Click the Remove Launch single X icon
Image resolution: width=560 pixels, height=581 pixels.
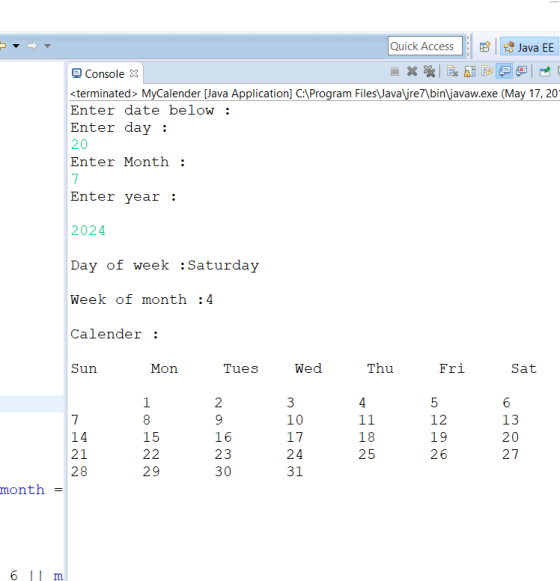click(412, 72)
